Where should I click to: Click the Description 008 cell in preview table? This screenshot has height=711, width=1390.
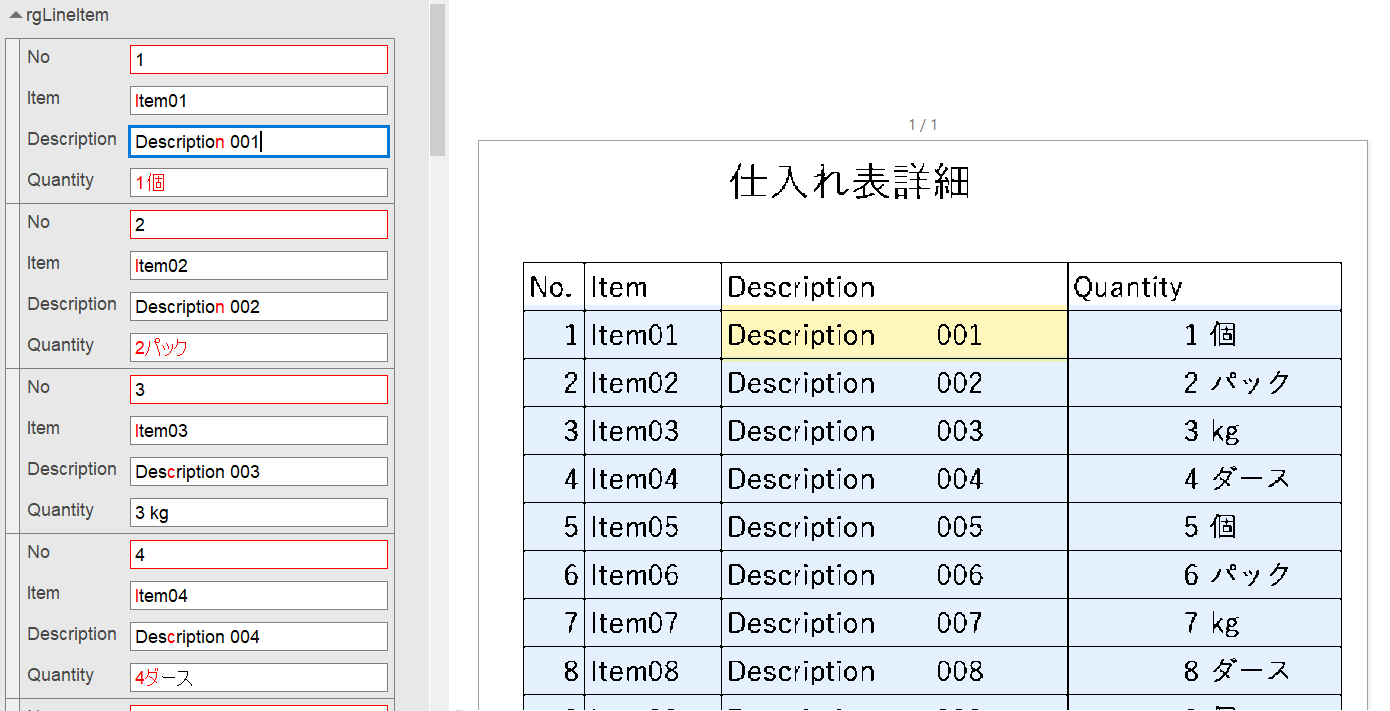point(894,671)
